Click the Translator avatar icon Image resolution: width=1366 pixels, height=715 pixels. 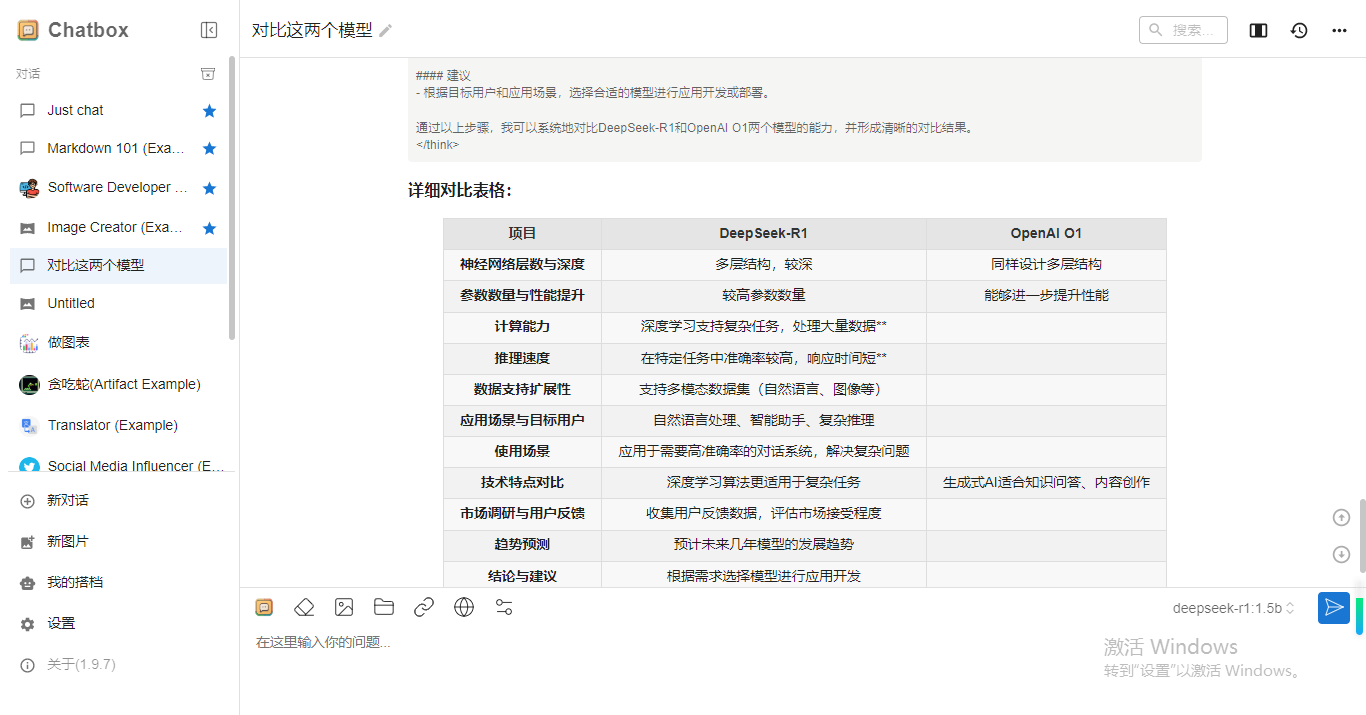pos(29,426)
